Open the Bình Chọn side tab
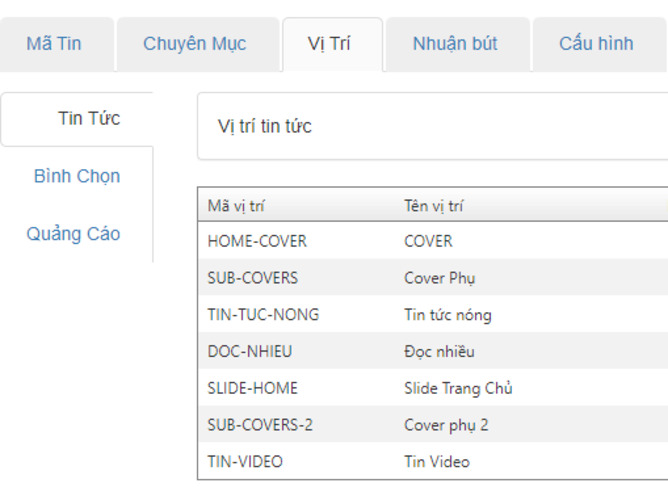Screen dimensions: 668x500 (77, 176)
